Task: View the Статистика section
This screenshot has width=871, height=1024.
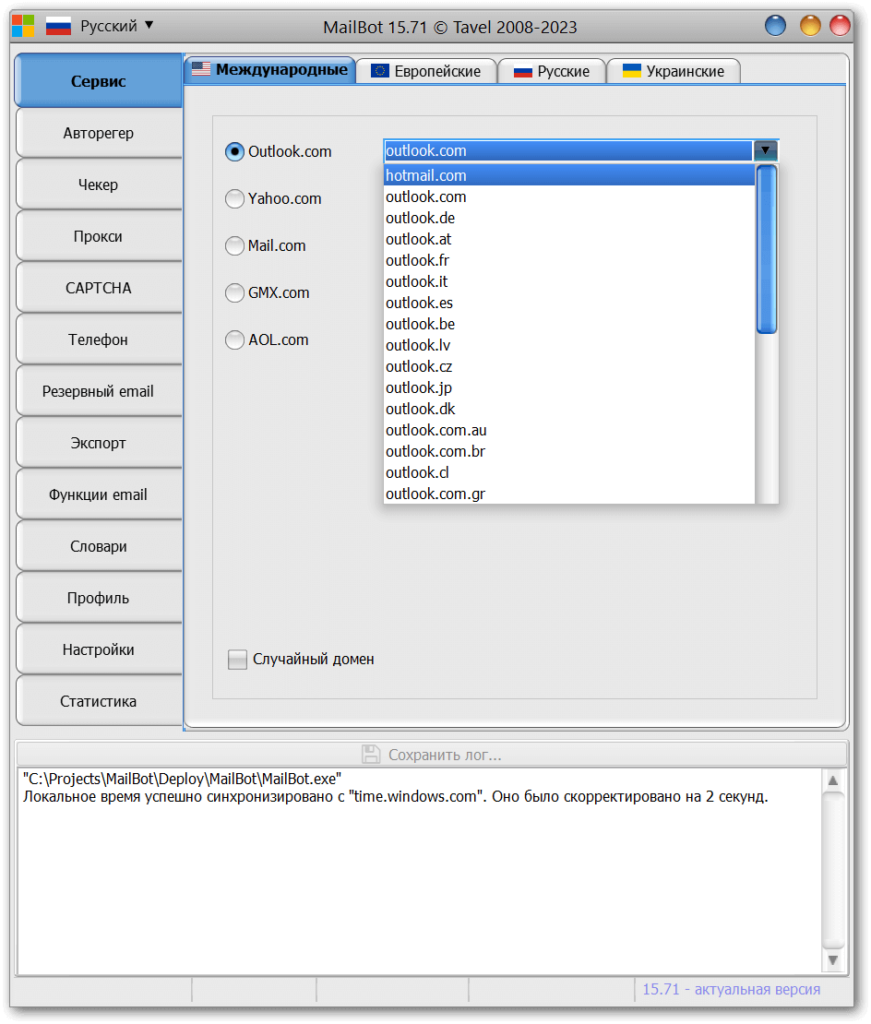Action: pos(99,701)
